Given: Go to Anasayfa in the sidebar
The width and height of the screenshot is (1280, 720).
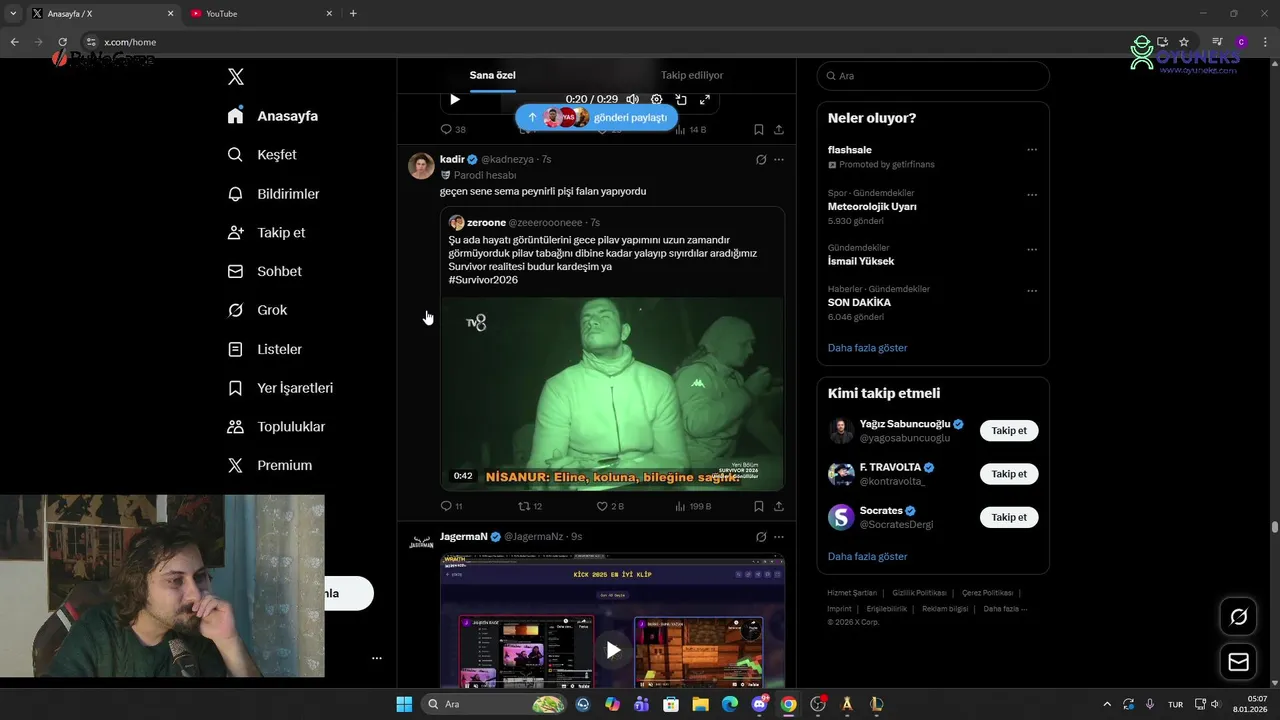Looking at the screenshot, I should pyautogui.click(x=273, y=116).
